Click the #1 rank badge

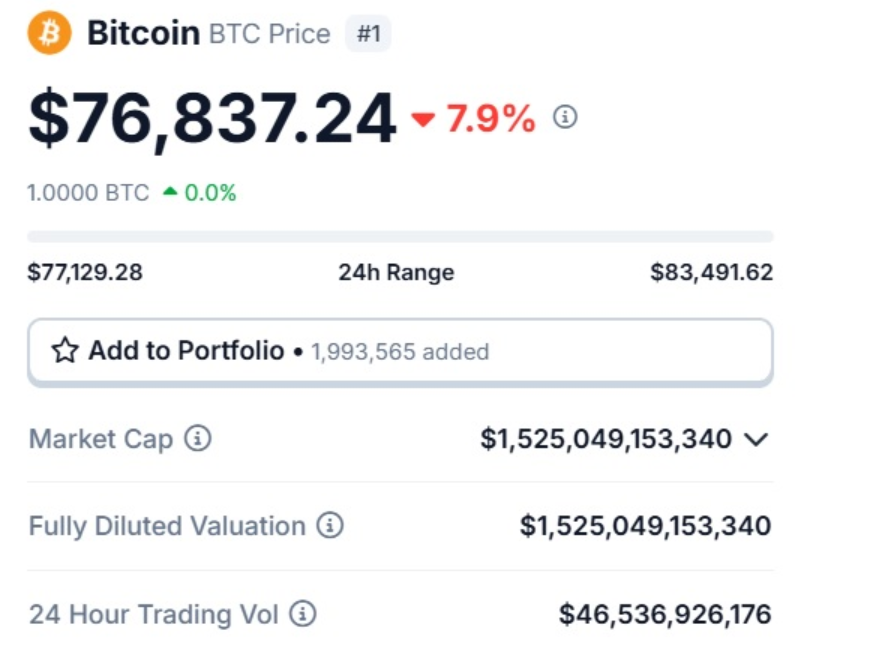coord(368,34)
